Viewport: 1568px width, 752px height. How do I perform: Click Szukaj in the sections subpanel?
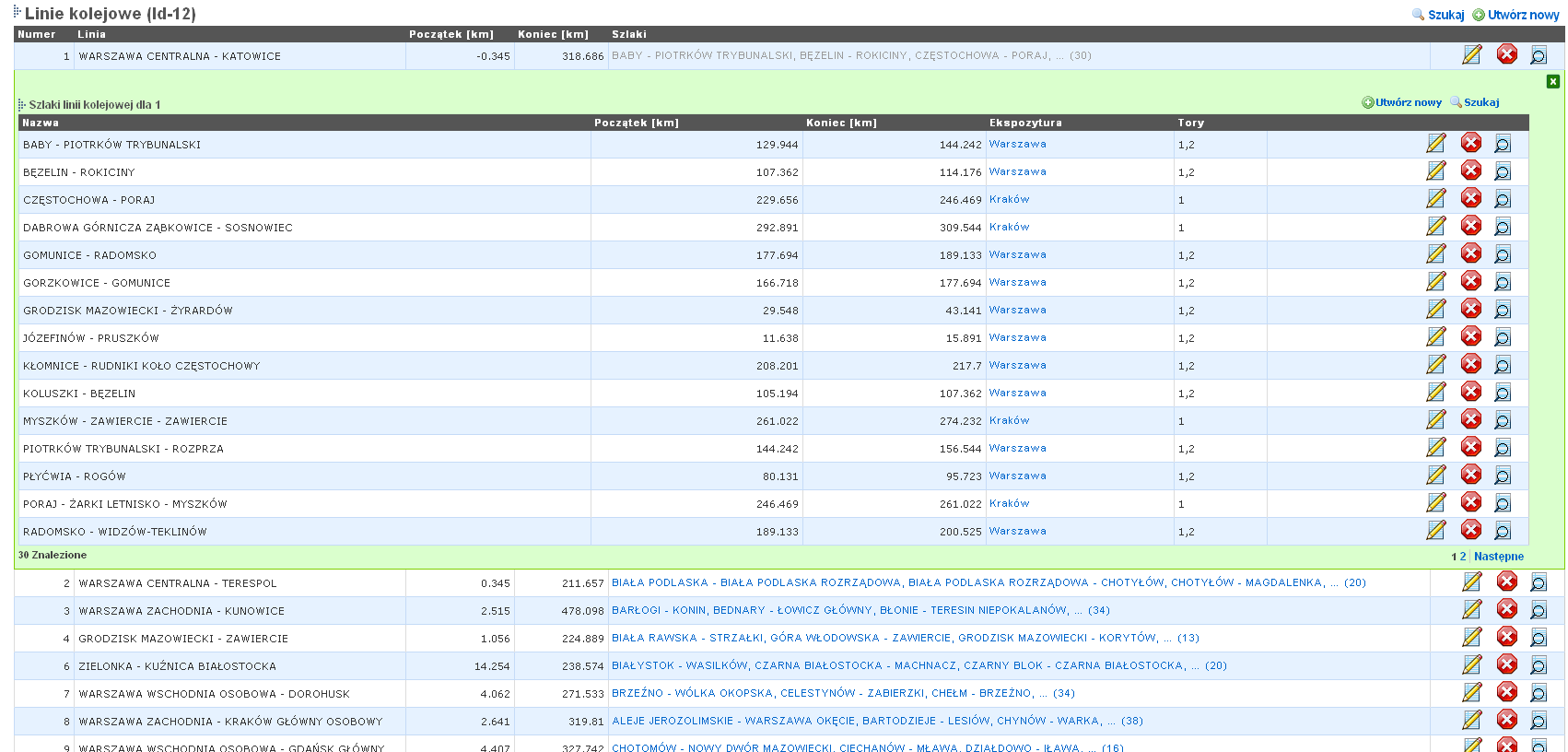click(x=1480, y=102)
